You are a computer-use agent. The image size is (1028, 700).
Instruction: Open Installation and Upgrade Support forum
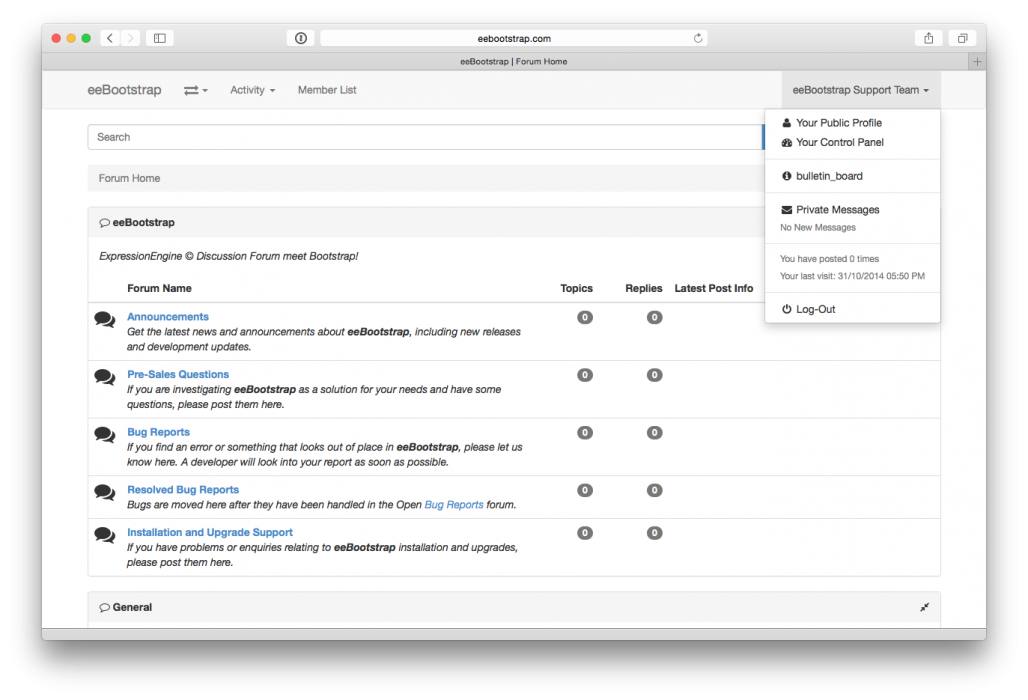click(x=210, y=532)
